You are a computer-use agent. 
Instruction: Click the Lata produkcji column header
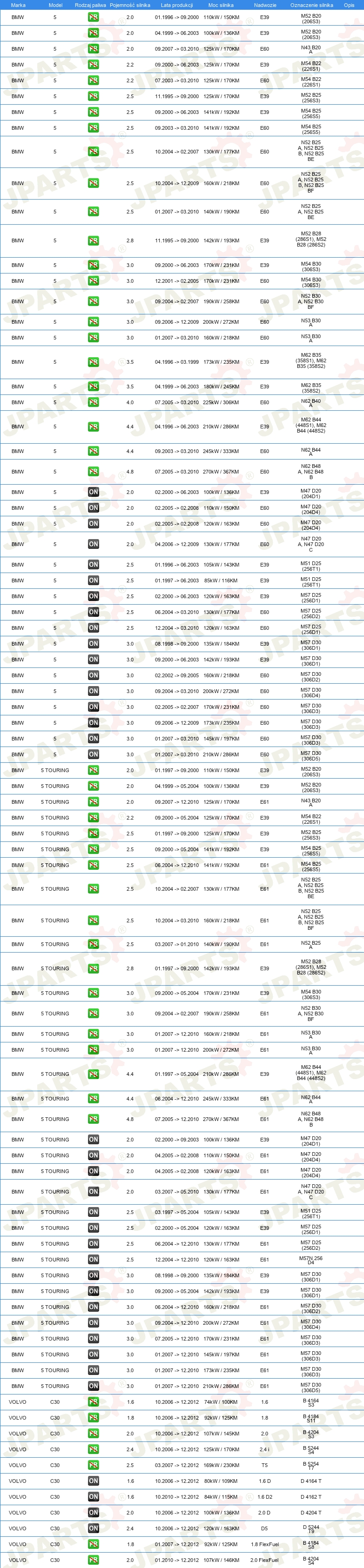tap(176, 5)
